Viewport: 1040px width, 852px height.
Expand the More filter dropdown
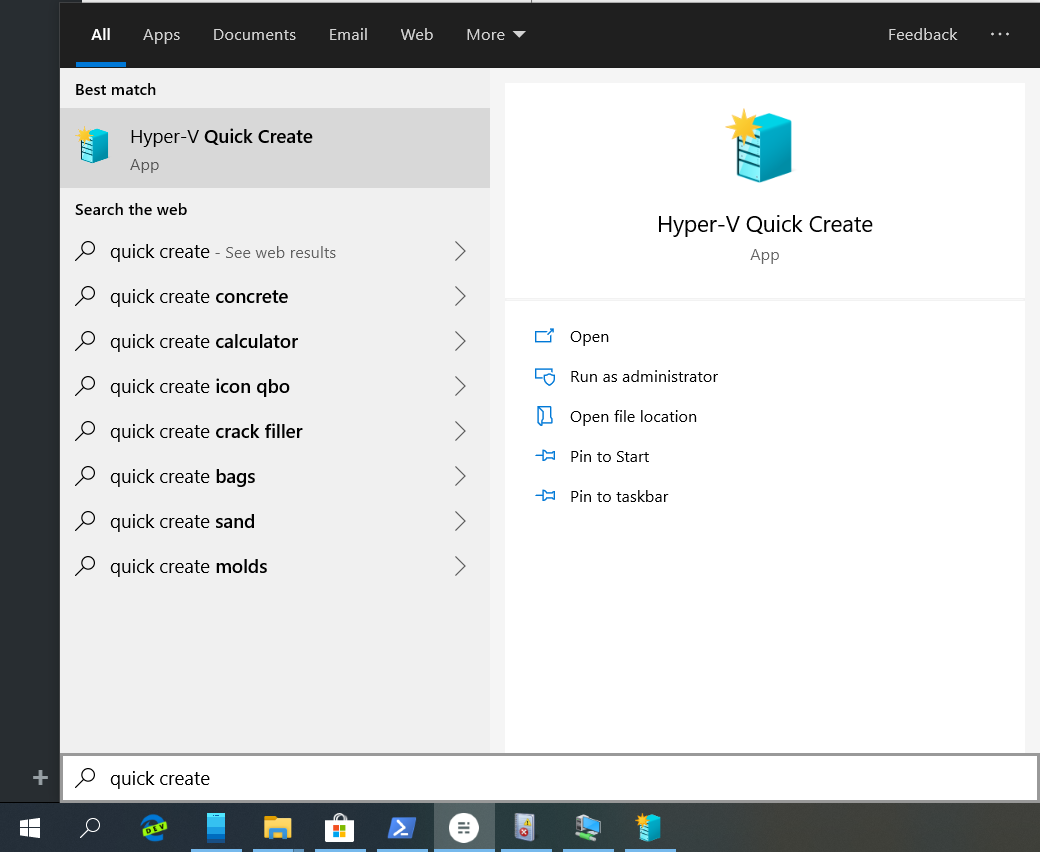point(495,34)
